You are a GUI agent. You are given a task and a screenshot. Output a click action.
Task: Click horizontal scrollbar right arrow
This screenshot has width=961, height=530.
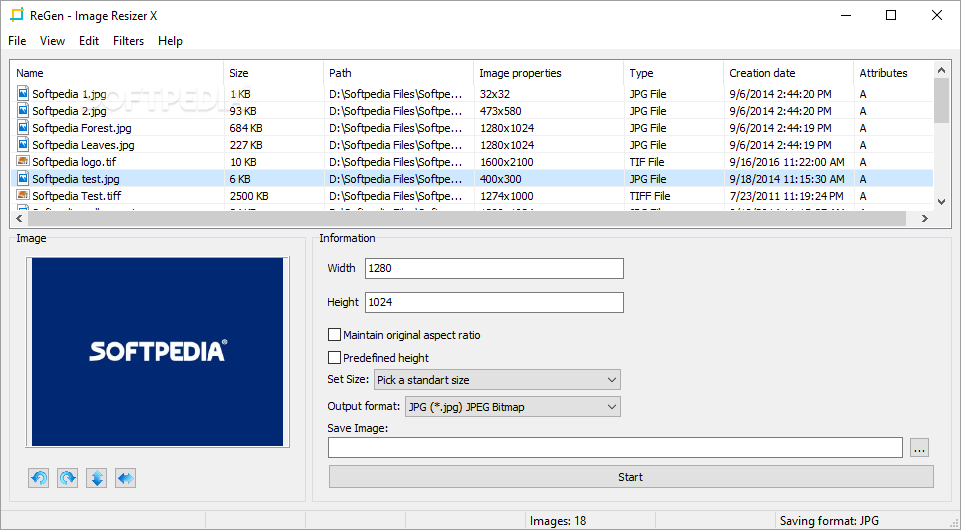pyautogui.click(x=925, y=218)
